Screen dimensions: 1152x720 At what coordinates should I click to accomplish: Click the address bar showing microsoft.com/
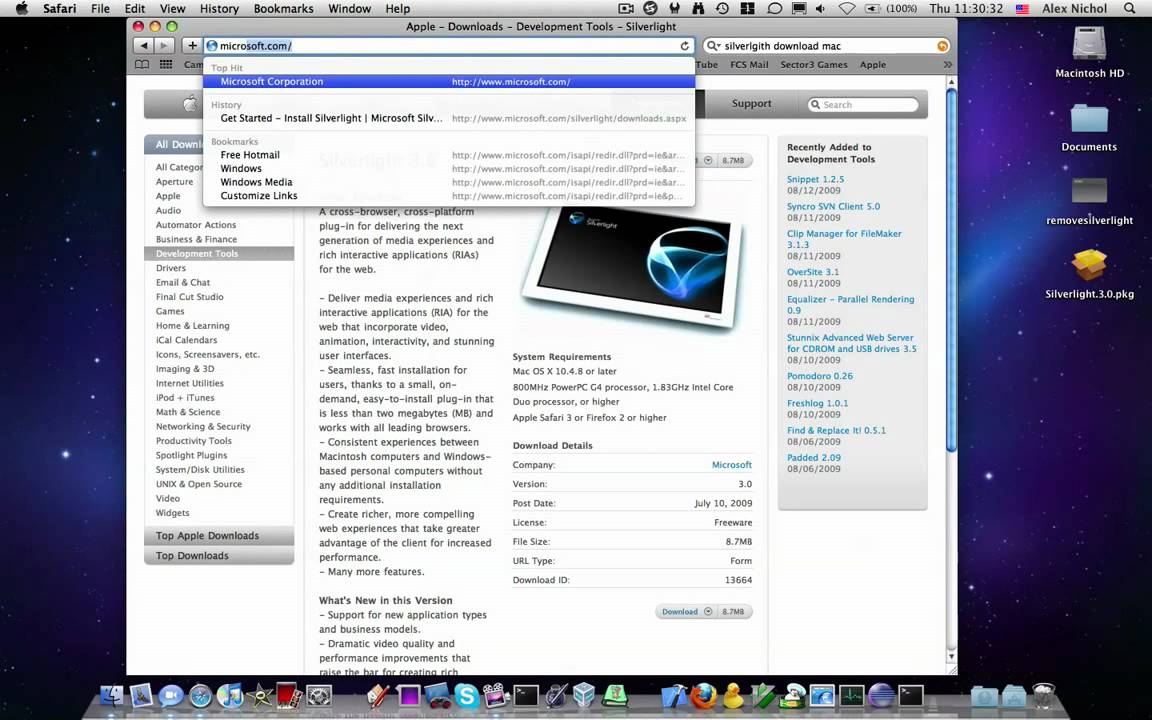(x=448, y=46)
